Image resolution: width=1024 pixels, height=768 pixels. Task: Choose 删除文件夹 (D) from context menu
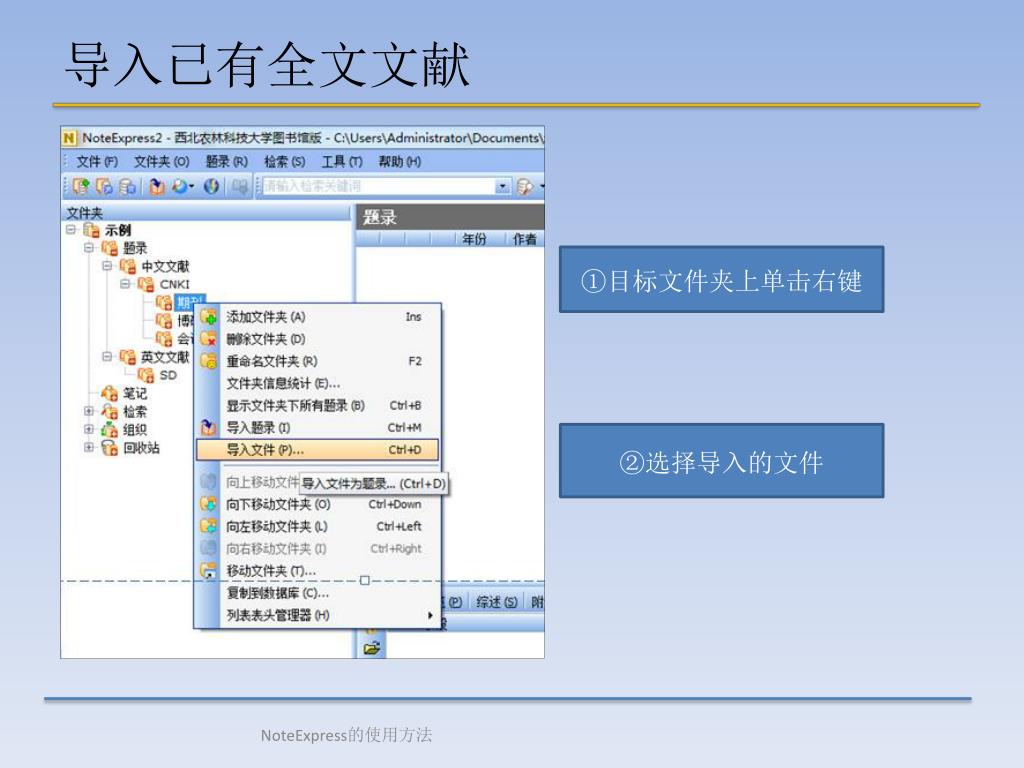[319, 339]
